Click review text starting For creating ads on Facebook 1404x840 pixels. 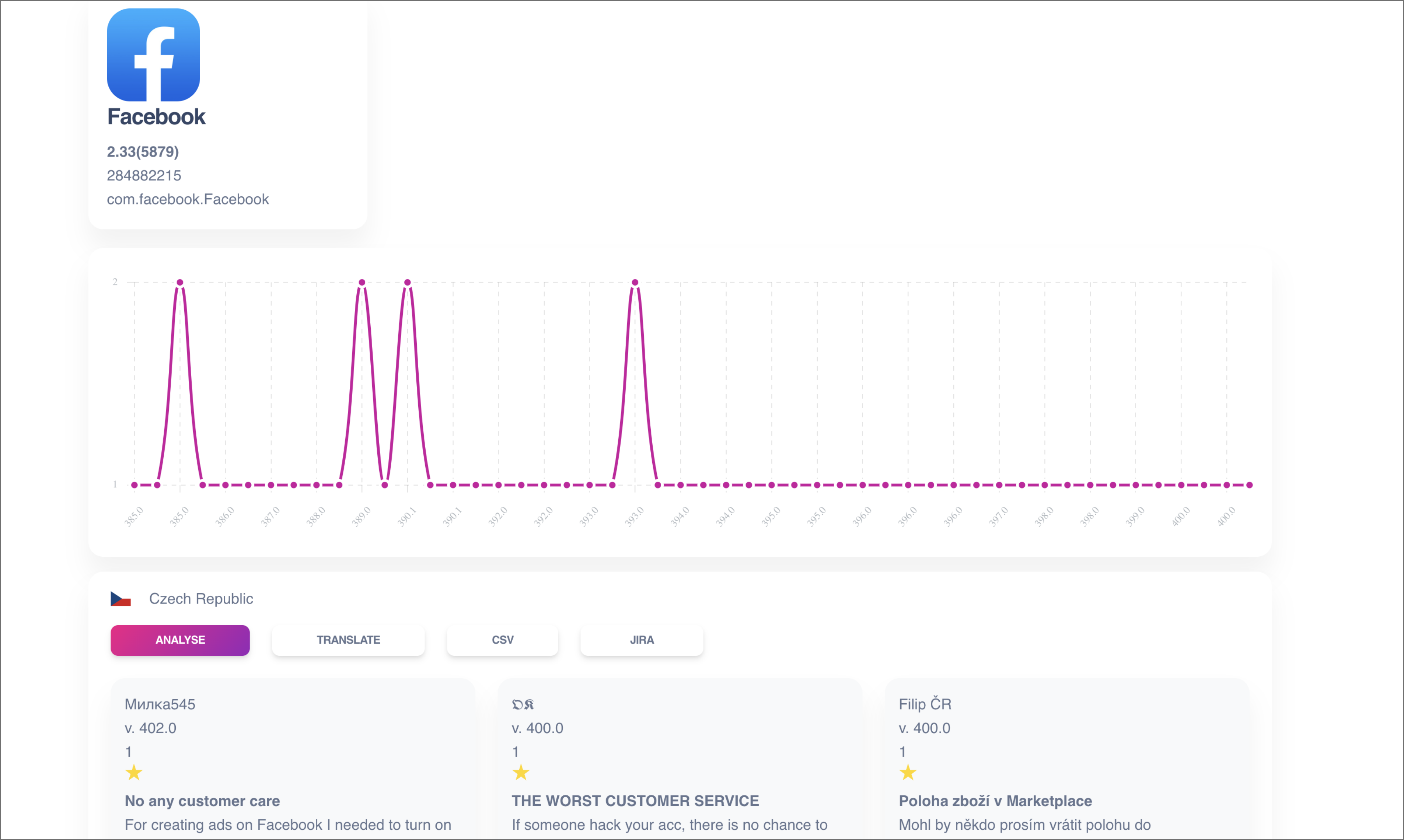point(288,825)
